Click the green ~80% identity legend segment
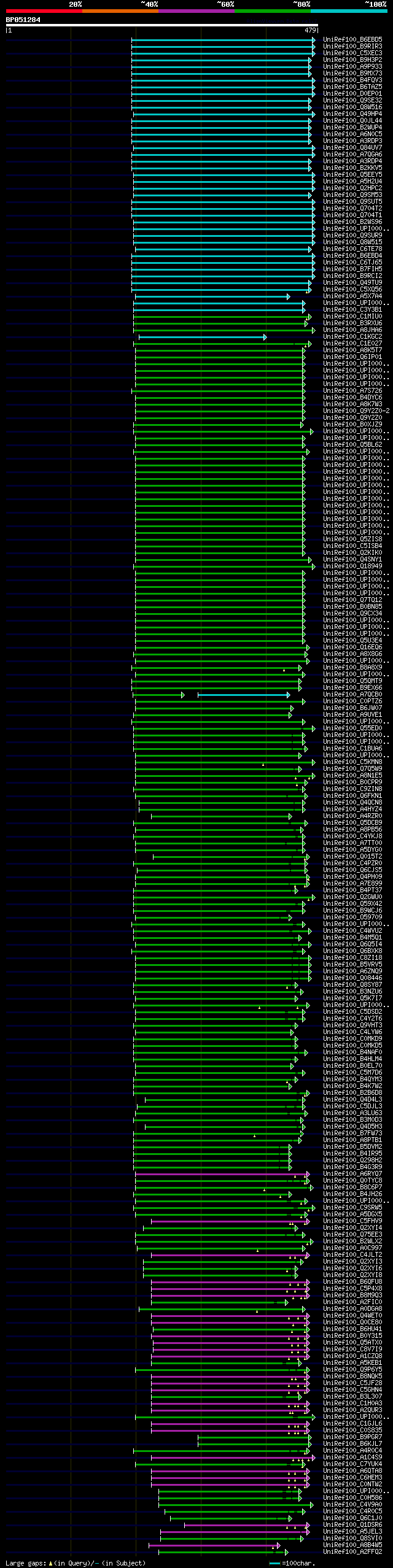The height and width of the screenshot is (1568, 393). [272, 11]
